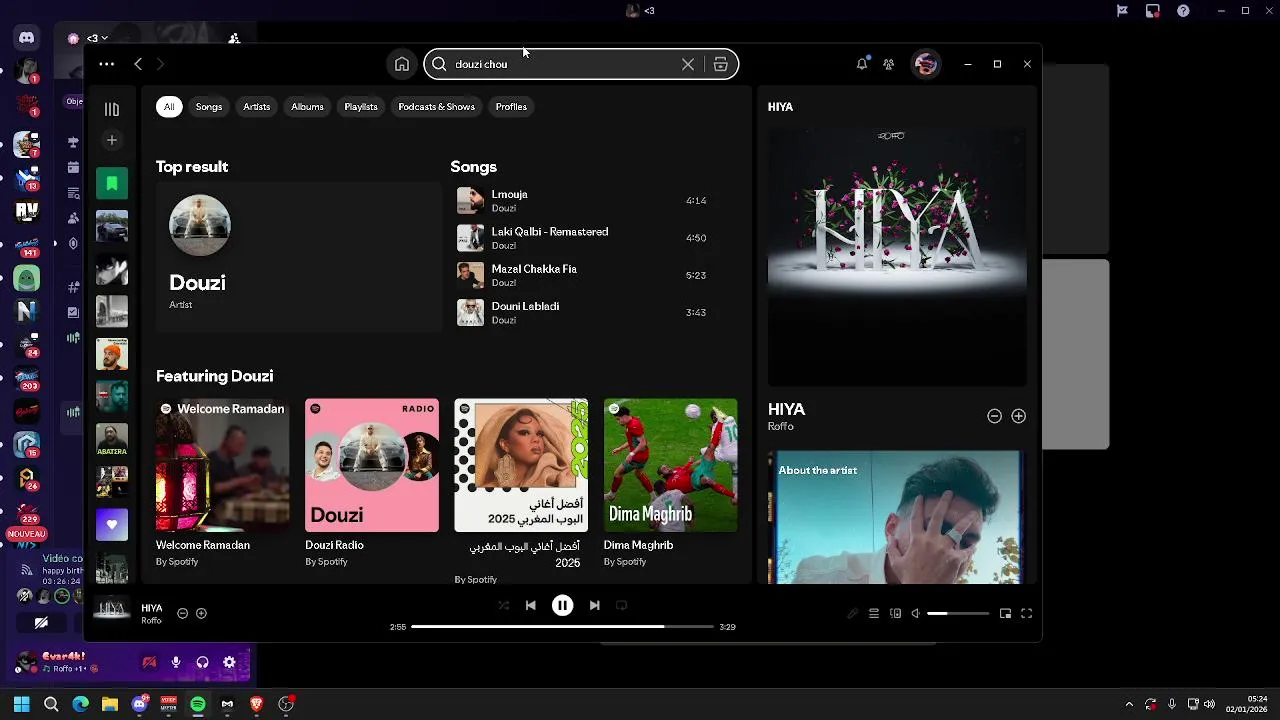
Task: Open Connect to a device
Action: (x=896, y=613)
